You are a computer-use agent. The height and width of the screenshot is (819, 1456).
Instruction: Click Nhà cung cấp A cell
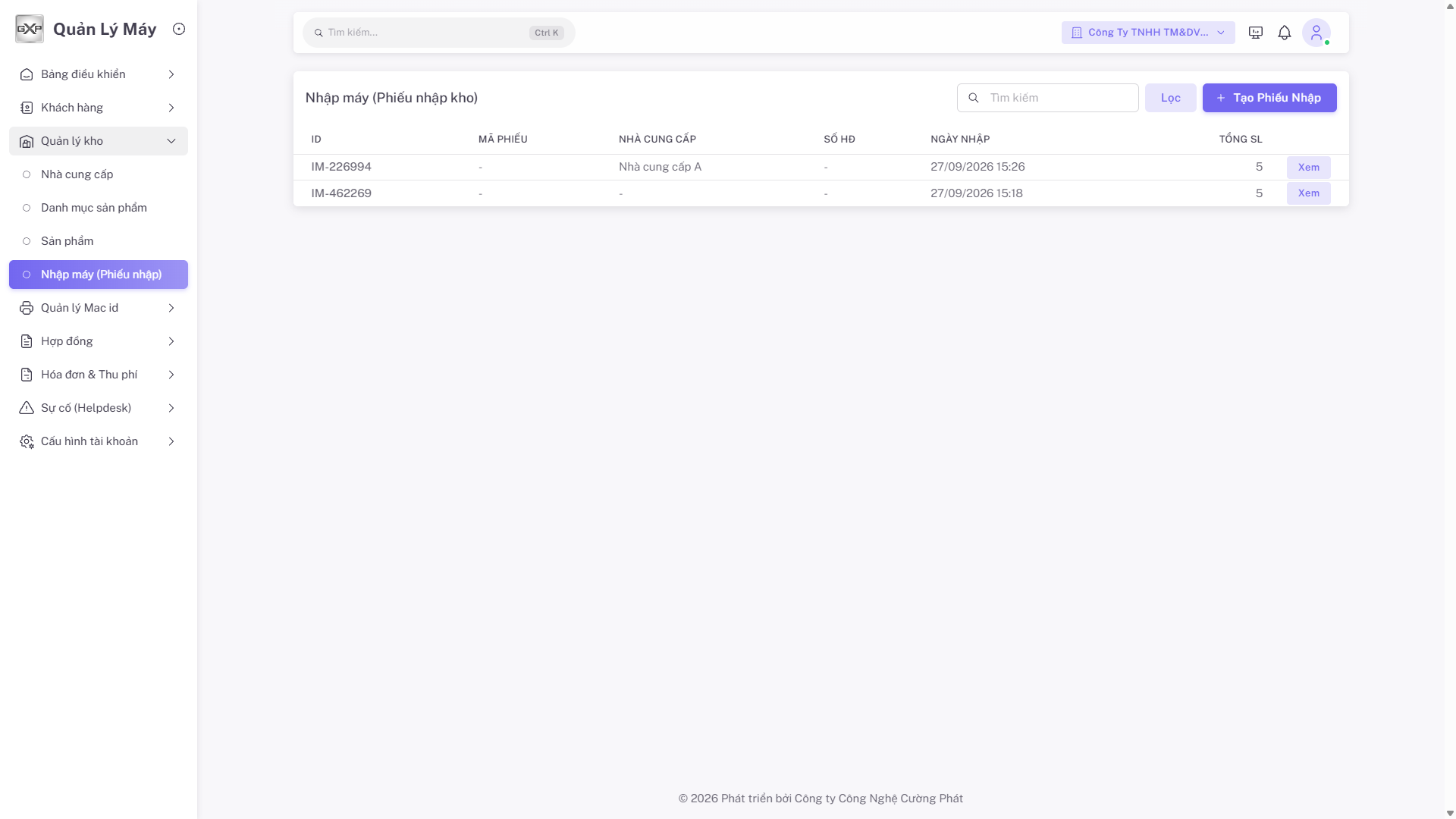[660, 167]
